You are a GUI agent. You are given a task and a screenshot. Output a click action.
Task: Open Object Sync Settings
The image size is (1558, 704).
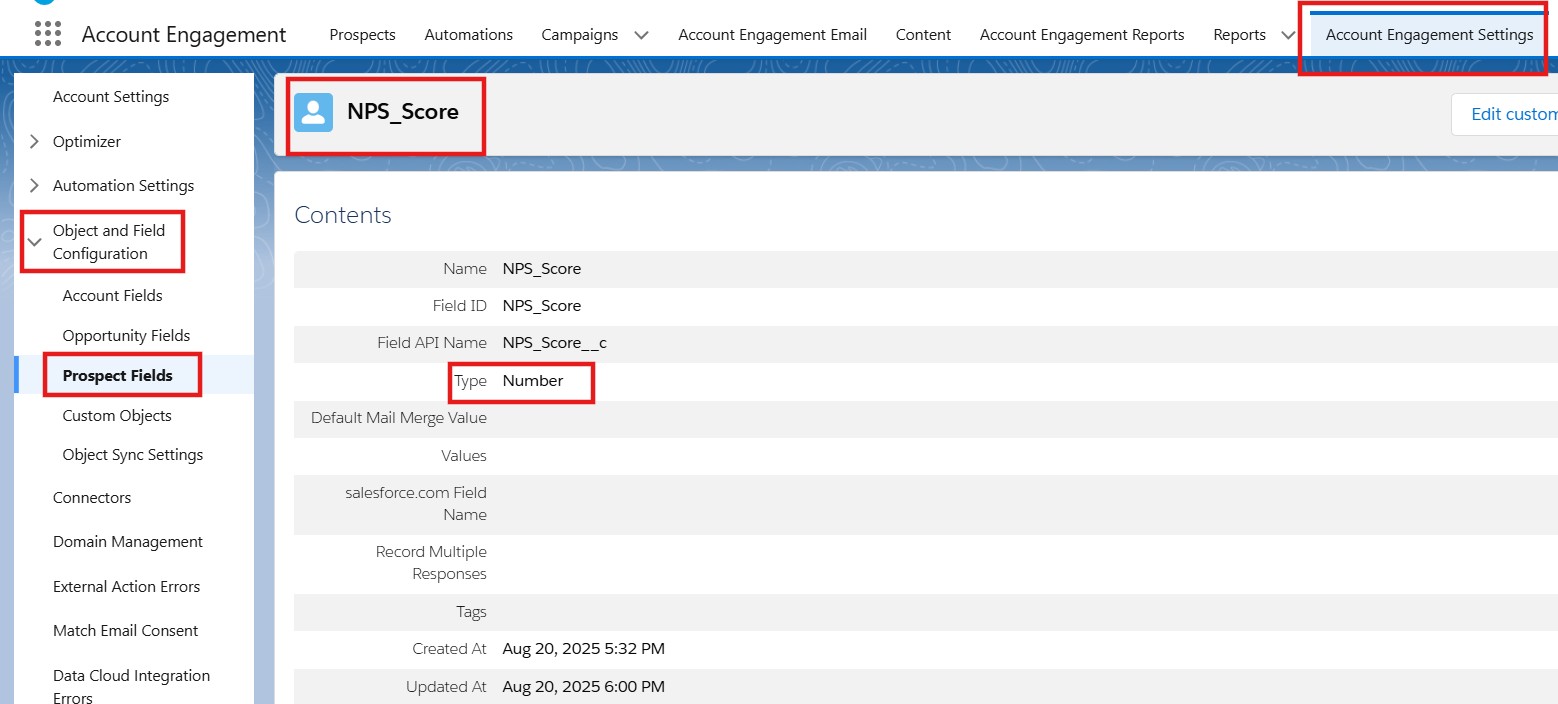pos(132,455)
